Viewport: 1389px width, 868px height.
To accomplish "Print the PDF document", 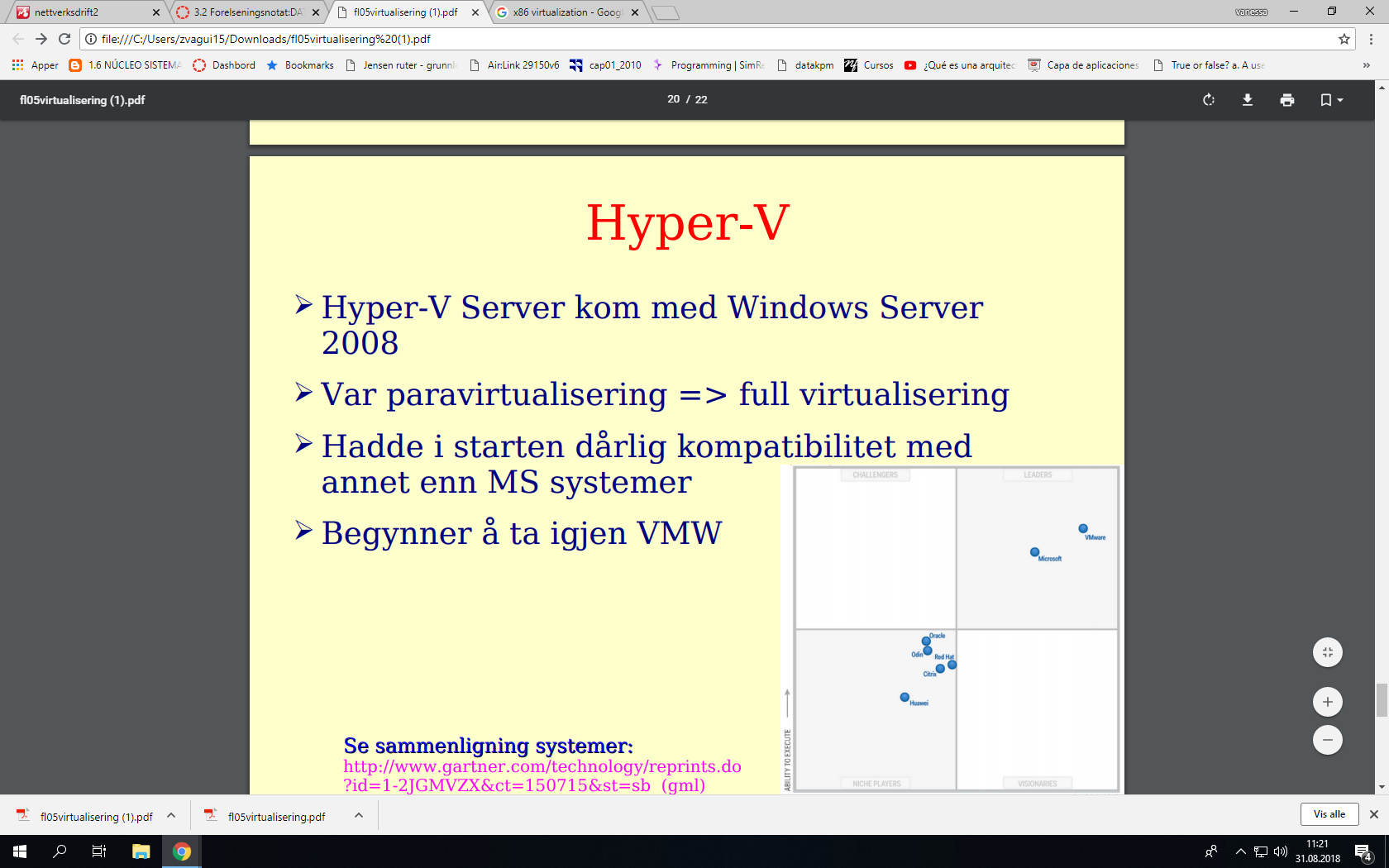I will point(1287,100).
